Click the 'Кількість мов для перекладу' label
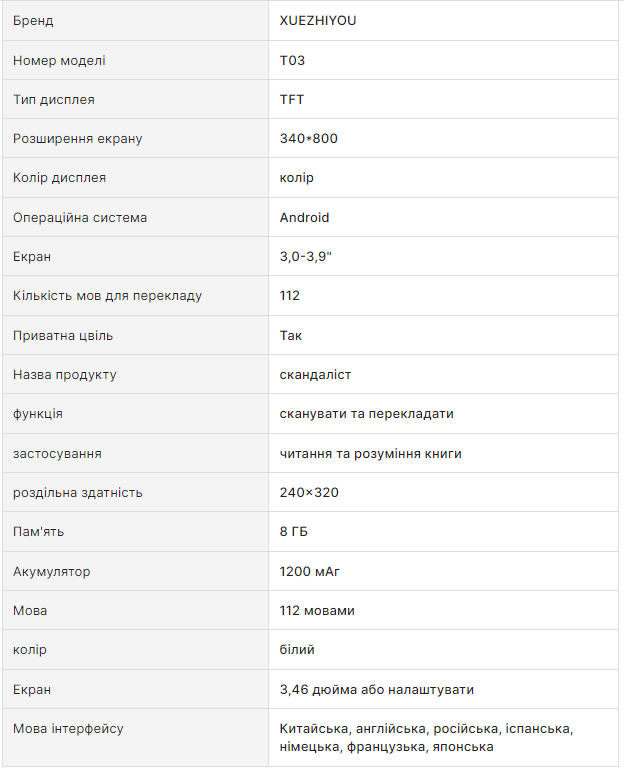 pos(107,296)
